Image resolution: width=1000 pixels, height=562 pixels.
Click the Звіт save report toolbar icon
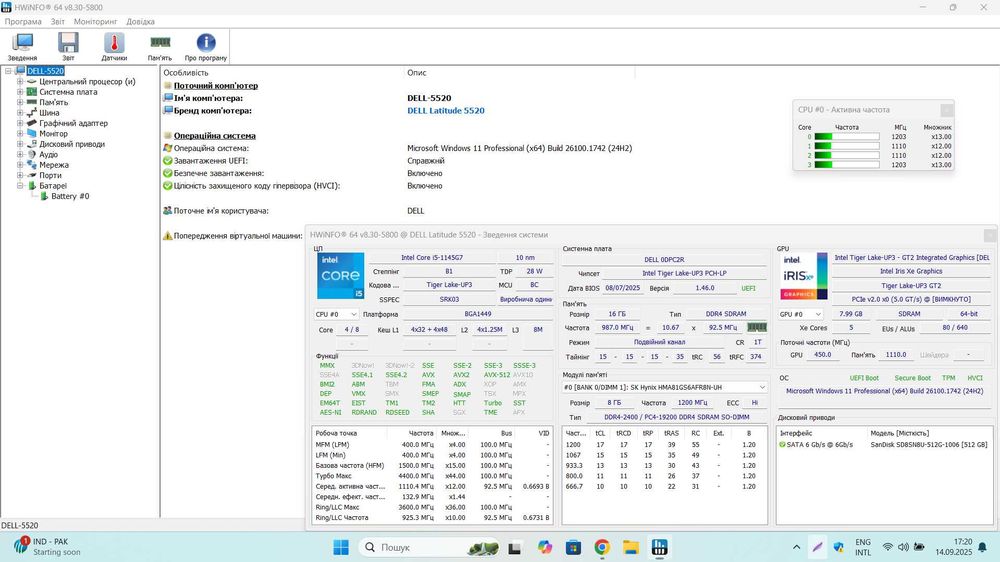(x=68, y=47)
